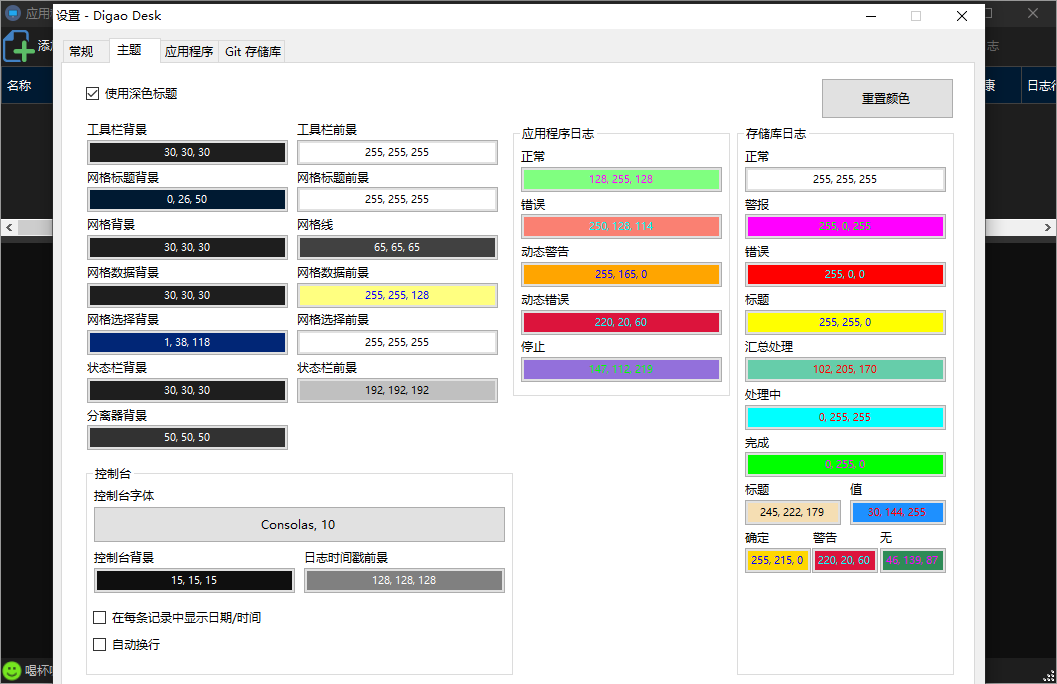Select the 网格数据背景 color swatch
This screenshot has height=684, width=1057.
187,295
